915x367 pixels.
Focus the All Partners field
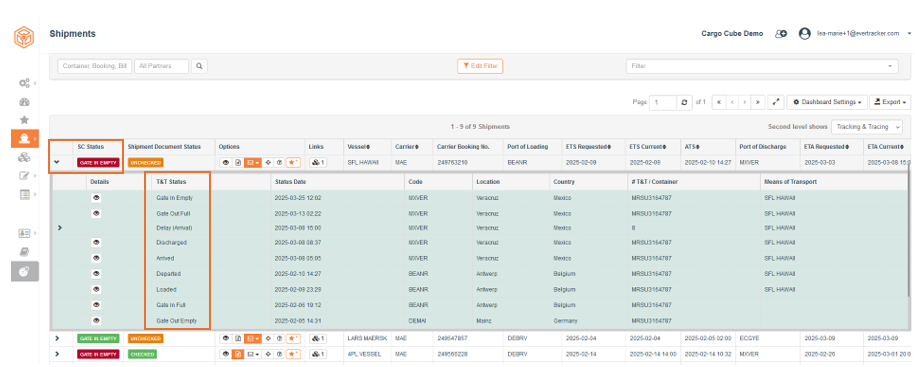162,67
